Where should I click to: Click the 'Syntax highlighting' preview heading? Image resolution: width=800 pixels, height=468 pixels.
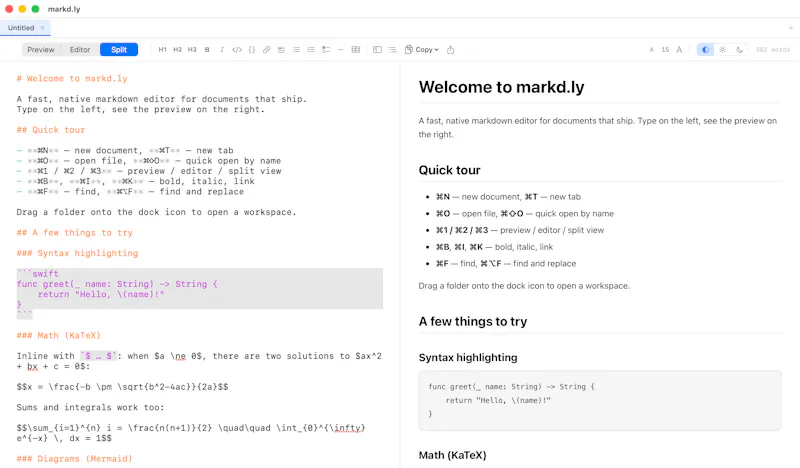click(x=468, y=358)
